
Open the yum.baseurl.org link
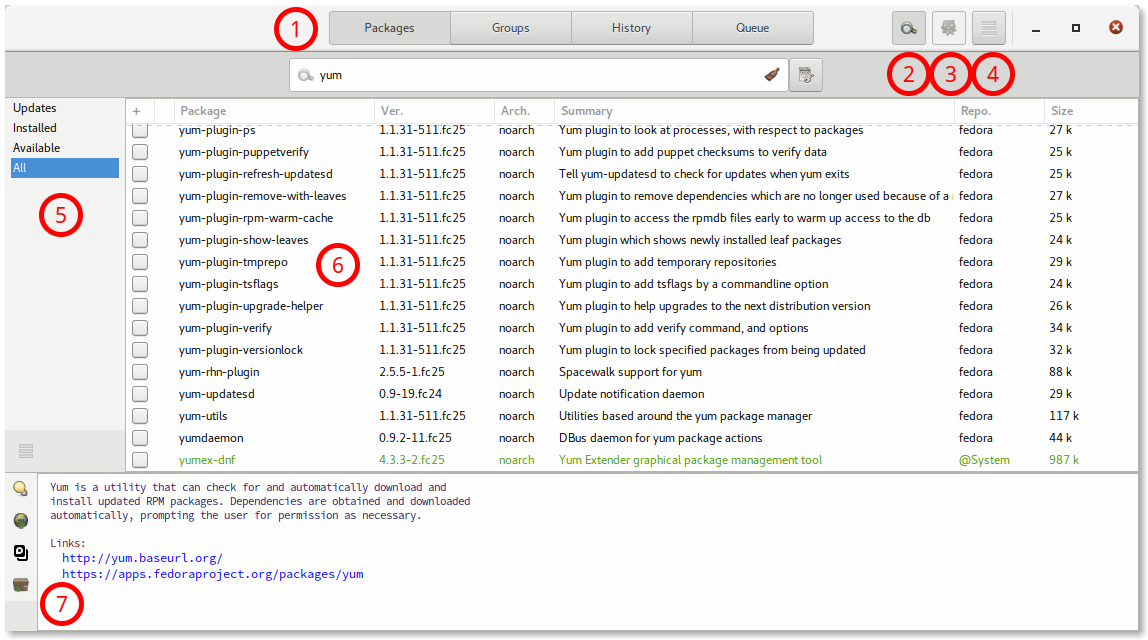pos(142,558)
